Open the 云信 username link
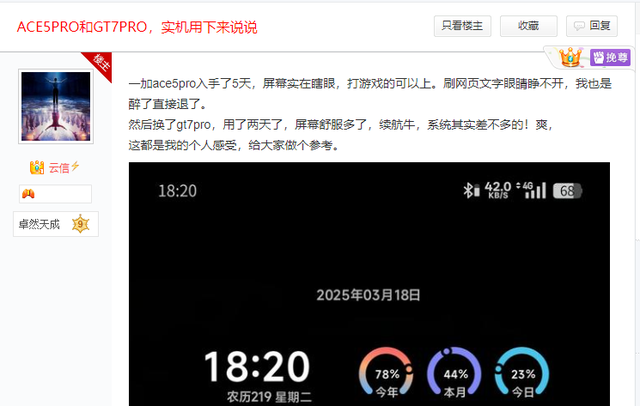Image resolution: width=640 pixels, height=406 pixels. (59, 168)
